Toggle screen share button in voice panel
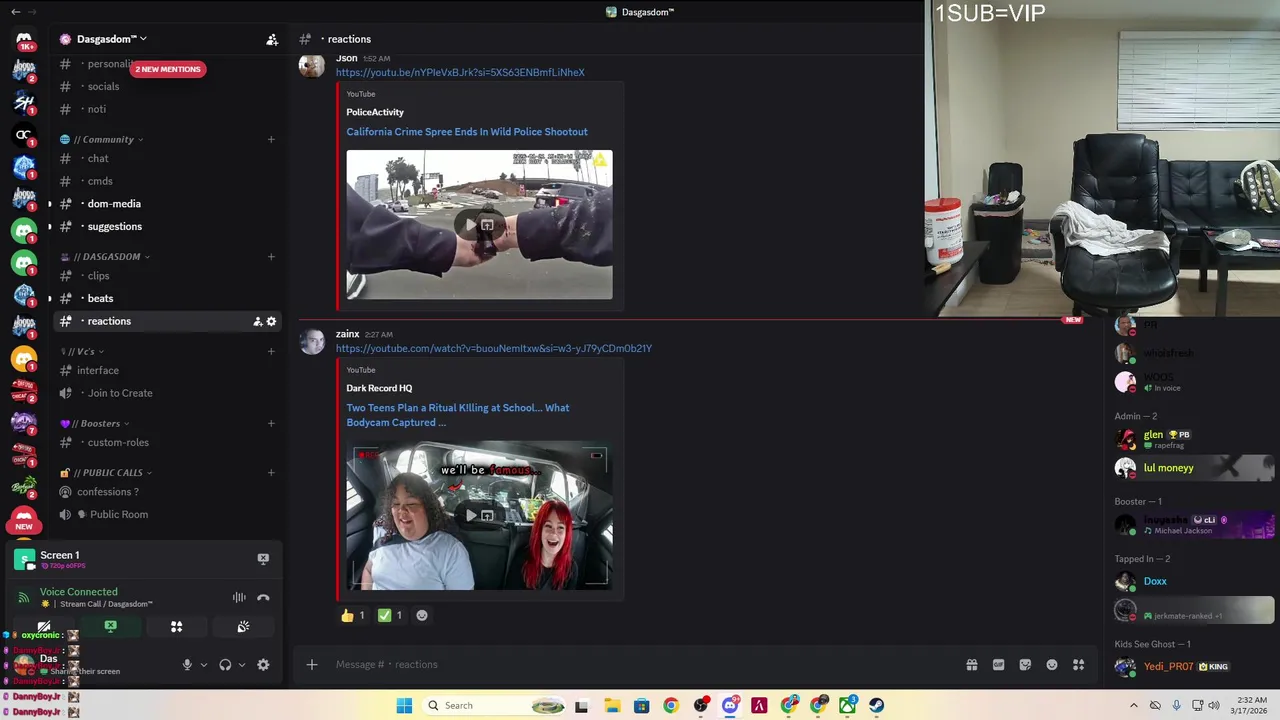Viewport: 1280px width, 720px height. (111, 627)
